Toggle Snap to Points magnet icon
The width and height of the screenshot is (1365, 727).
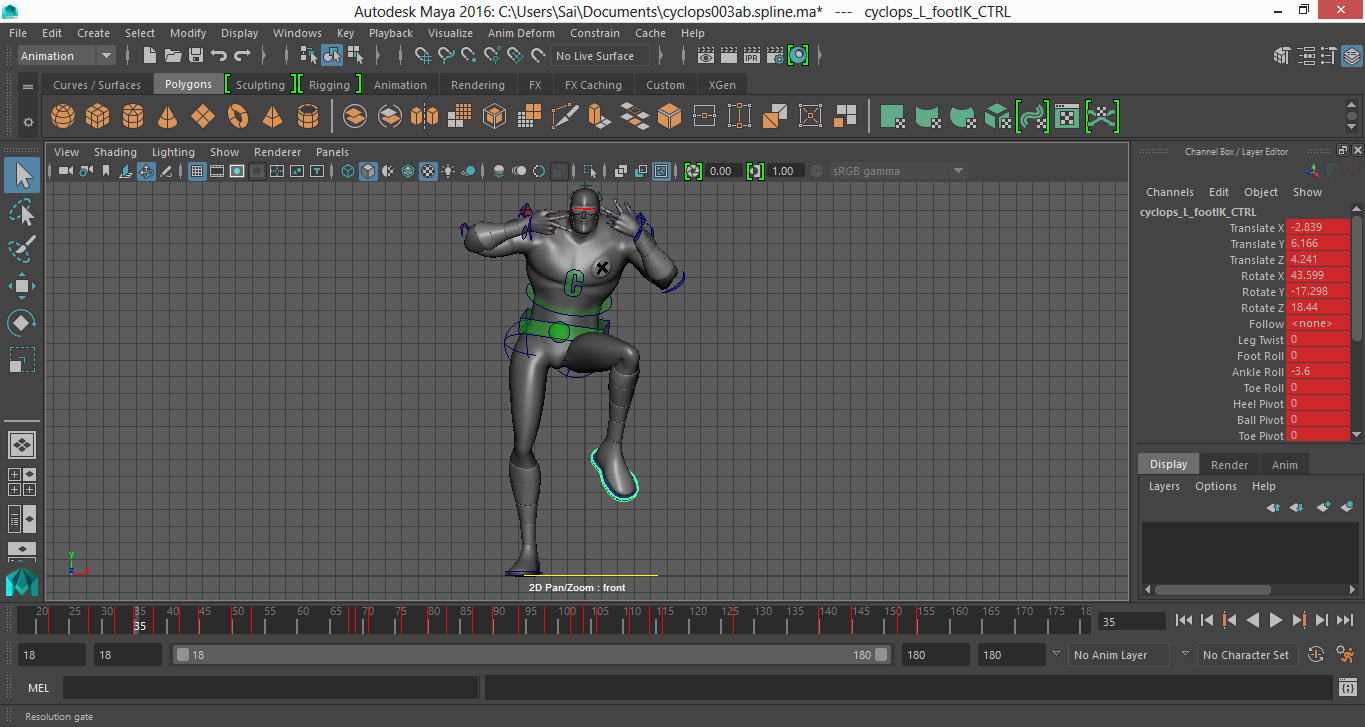(x=469, y=56)
